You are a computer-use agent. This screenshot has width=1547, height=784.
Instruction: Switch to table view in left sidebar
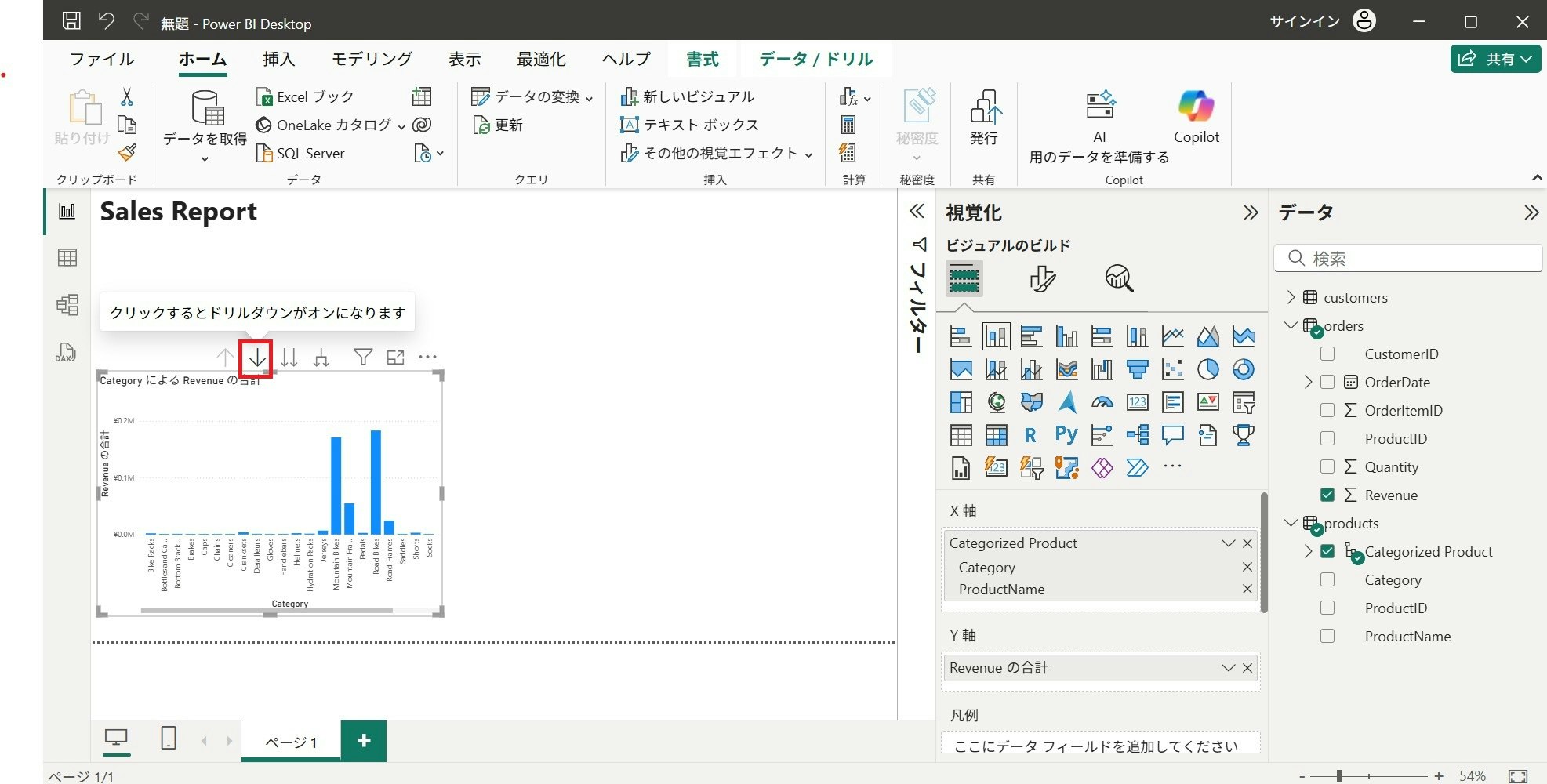coord(67,258)
